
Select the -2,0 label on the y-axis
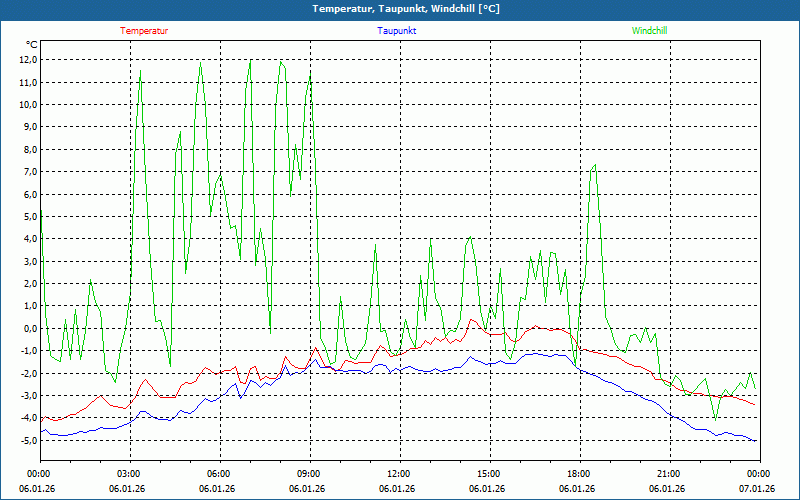(x=27, y=374)
